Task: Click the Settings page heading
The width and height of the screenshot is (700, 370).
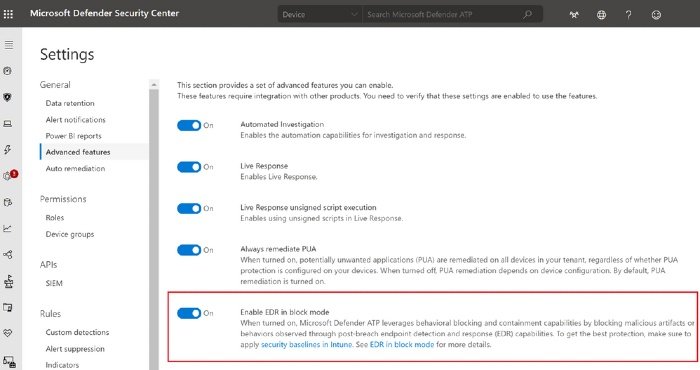Action: point(67,54)
